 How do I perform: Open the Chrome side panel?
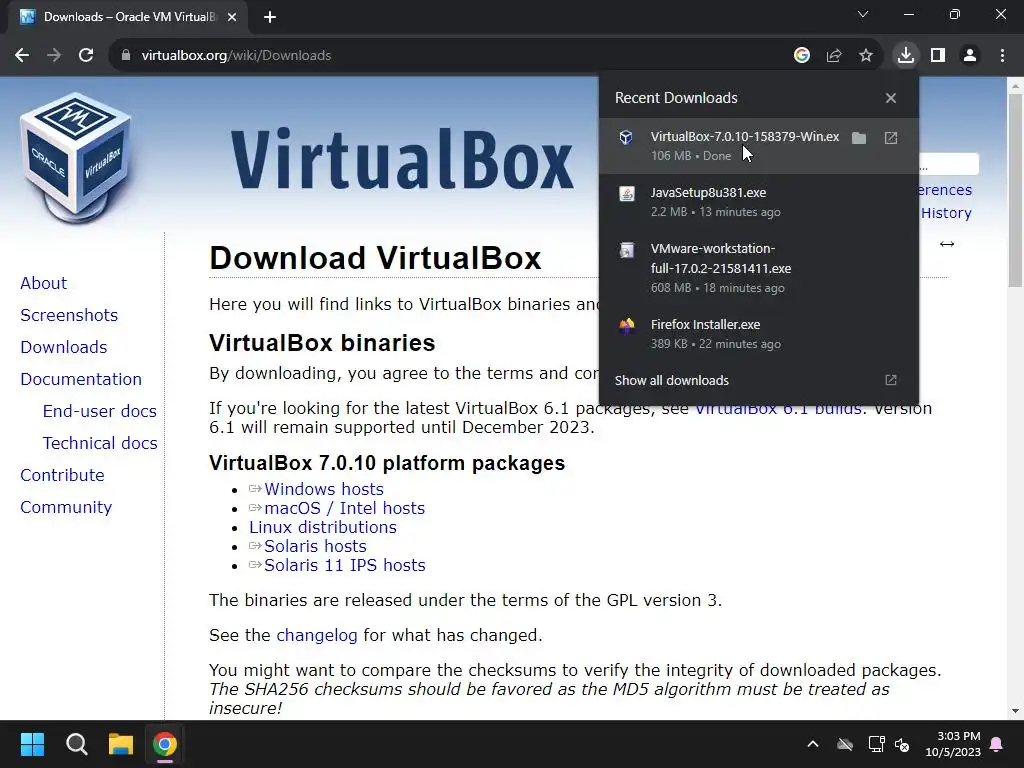[x=938, y=56]
